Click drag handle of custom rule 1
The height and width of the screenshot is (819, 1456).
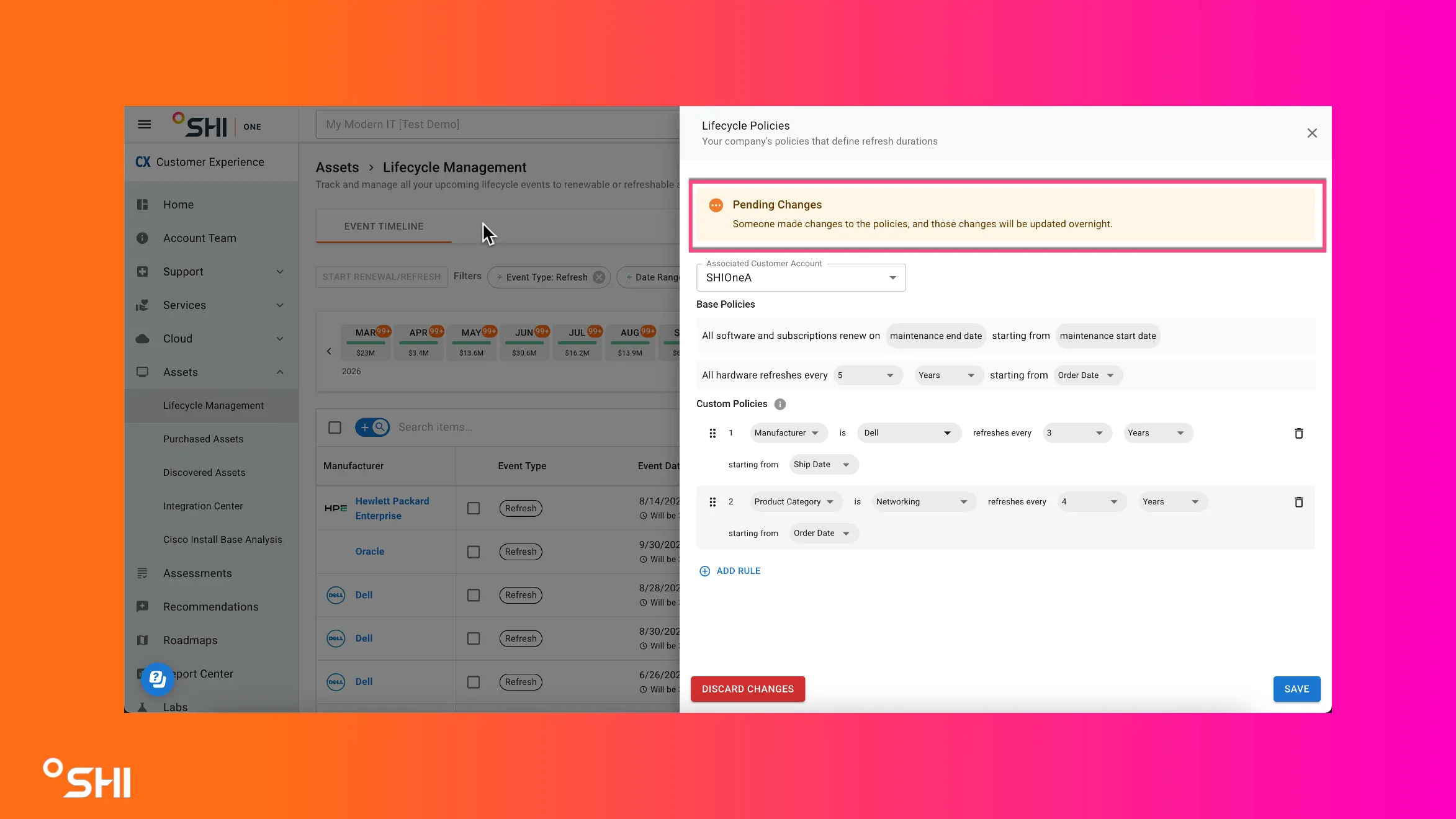(712, 433)
